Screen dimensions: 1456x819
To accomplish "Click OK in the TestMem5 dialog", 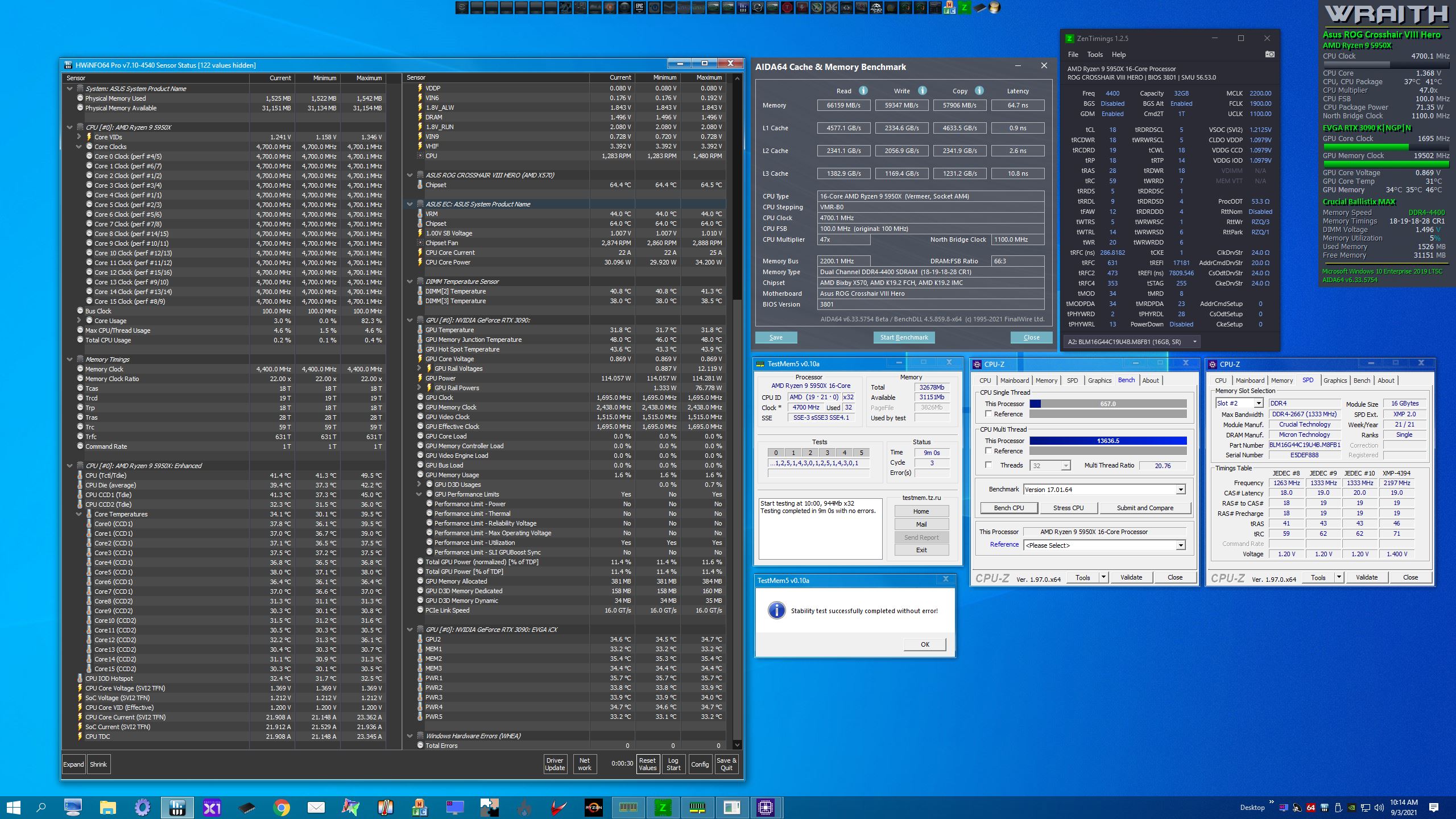I will 925,644.
